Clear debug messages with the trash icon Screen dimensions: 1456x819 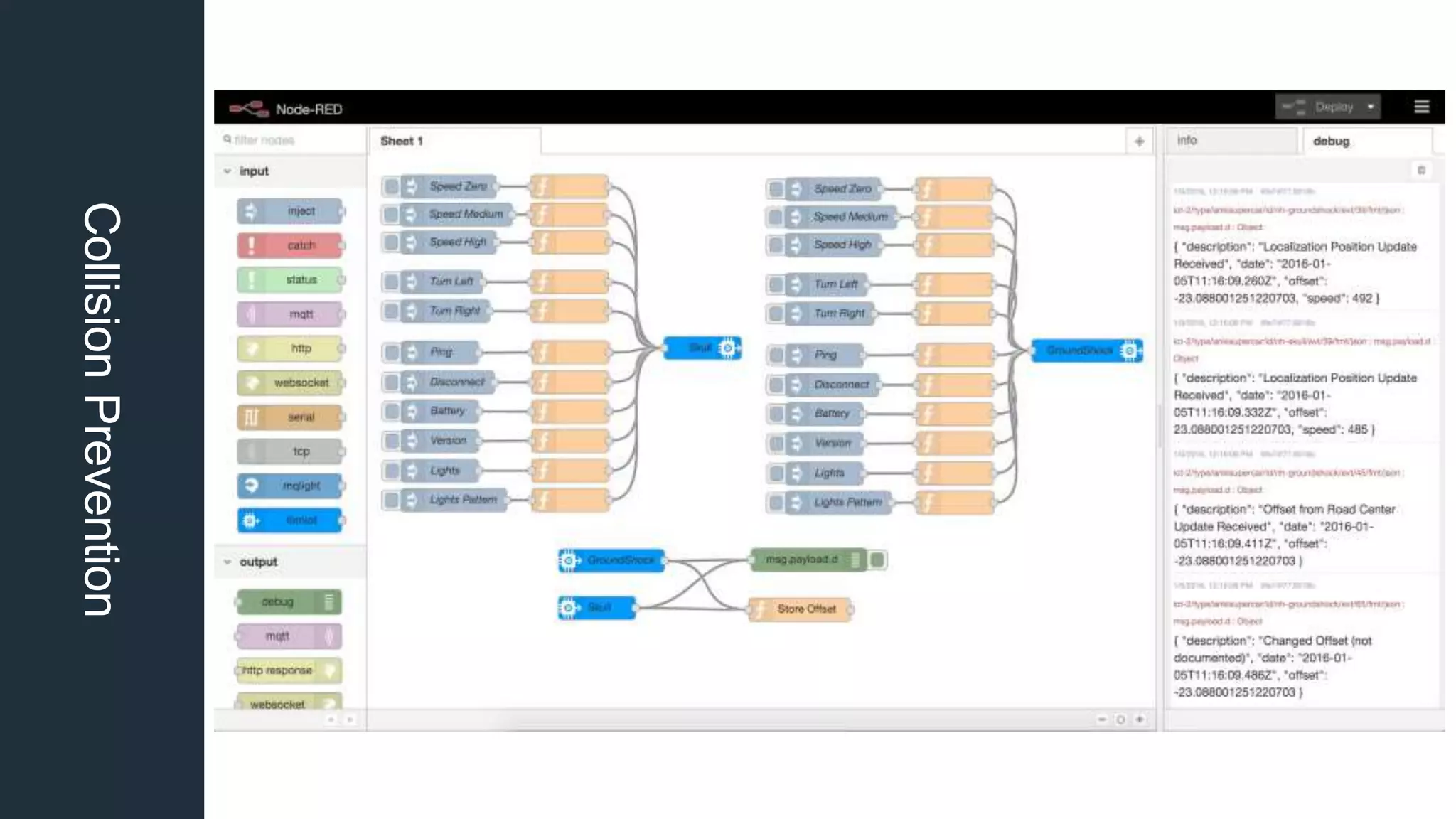1421,171
